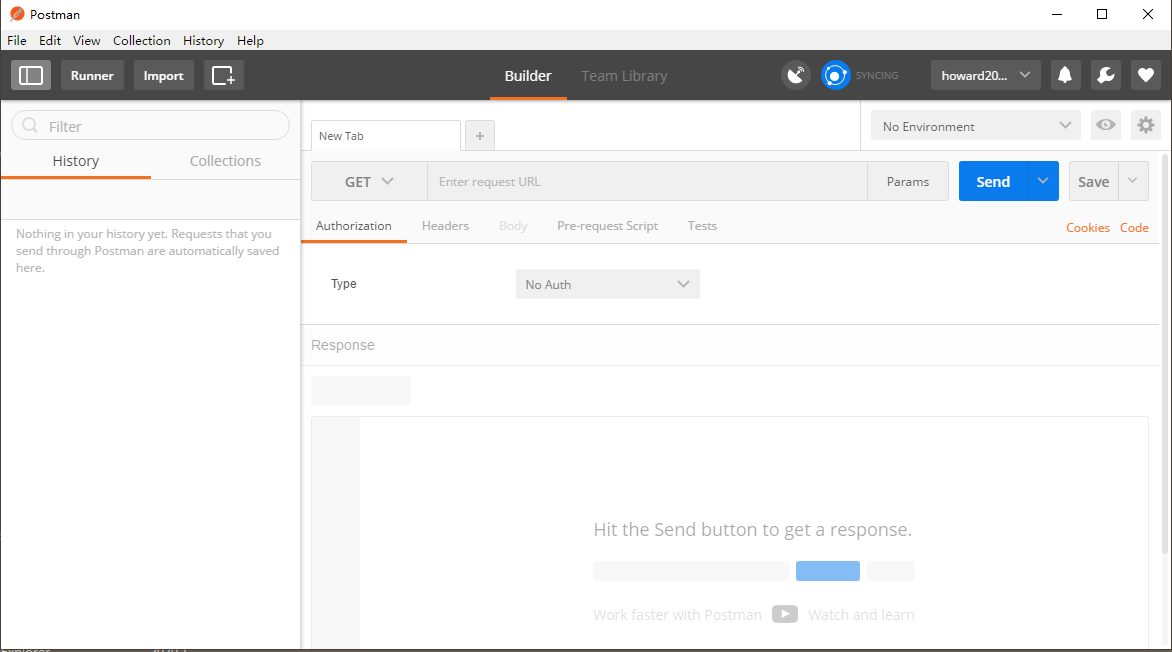Image resolution: width=1172 pixels, height=652 pixels.
Task: Open the Edit menu
Action: (50, 40)
